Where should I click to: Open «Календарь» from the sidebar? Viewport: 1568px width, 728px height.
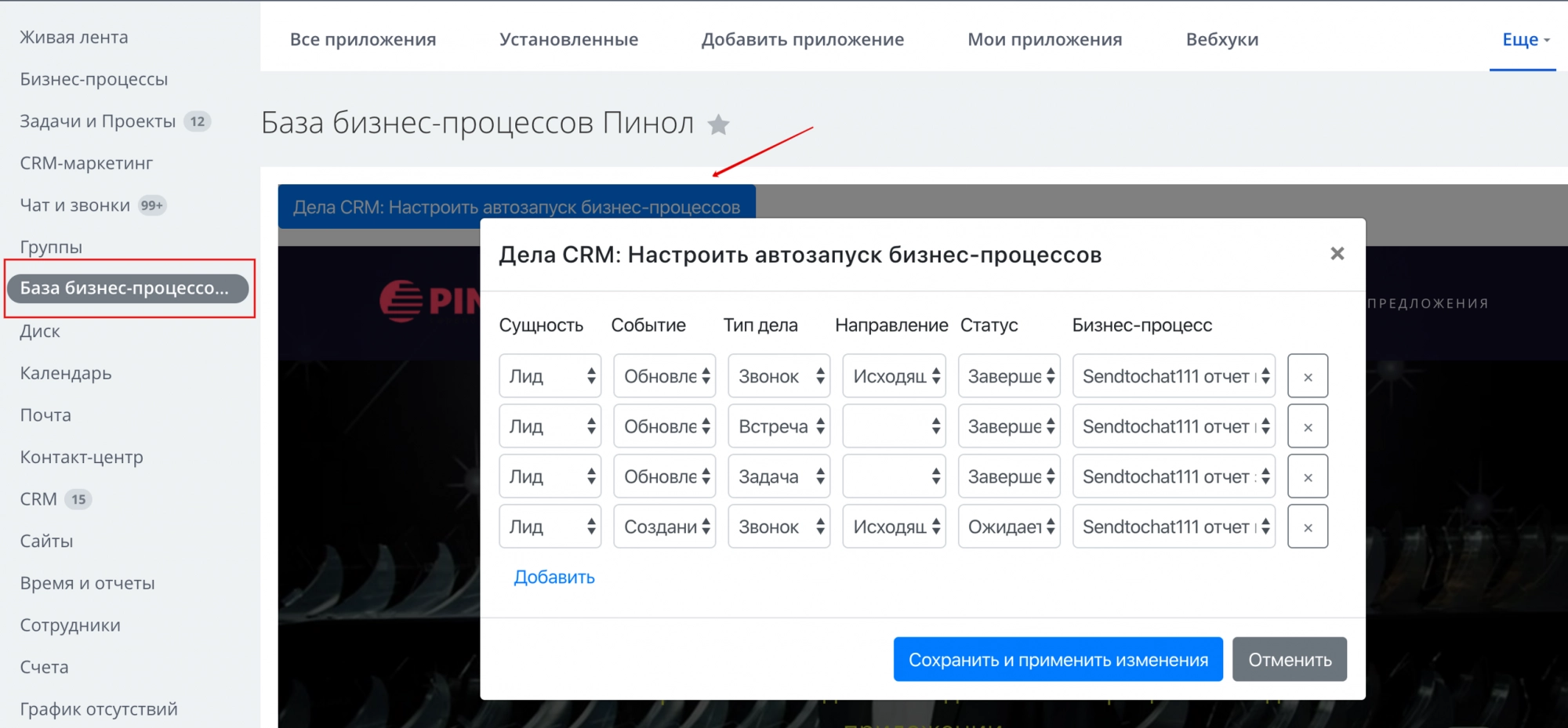(66, 373)
